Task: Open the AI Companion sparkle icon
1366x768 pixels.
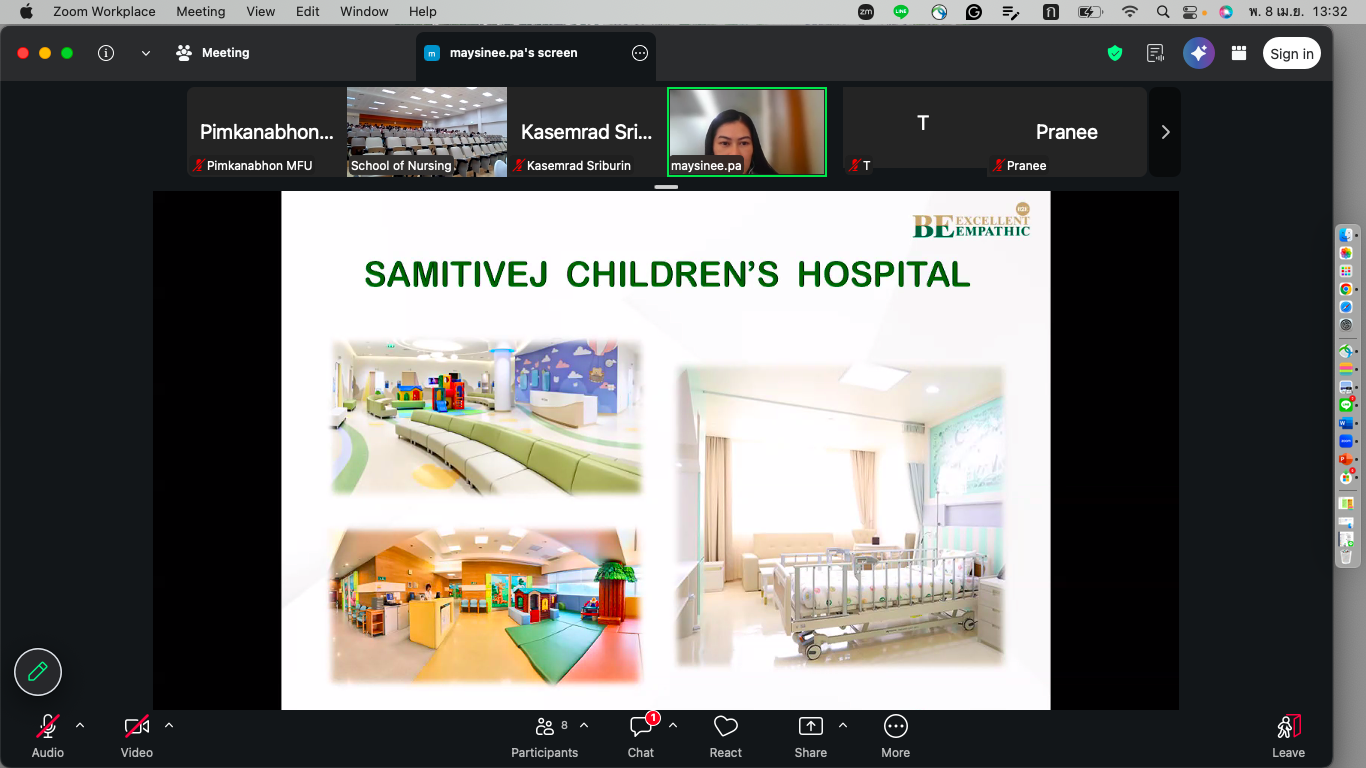Action: 1198,54
